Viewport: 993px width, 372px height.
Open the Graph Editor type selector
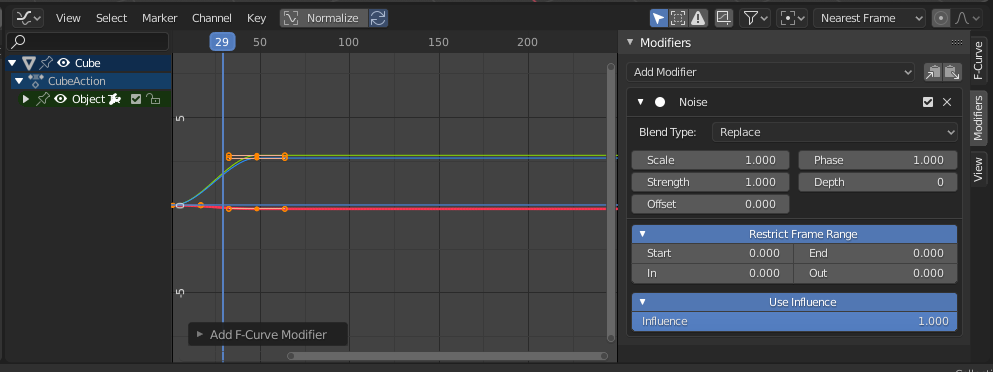click(28, 18)
